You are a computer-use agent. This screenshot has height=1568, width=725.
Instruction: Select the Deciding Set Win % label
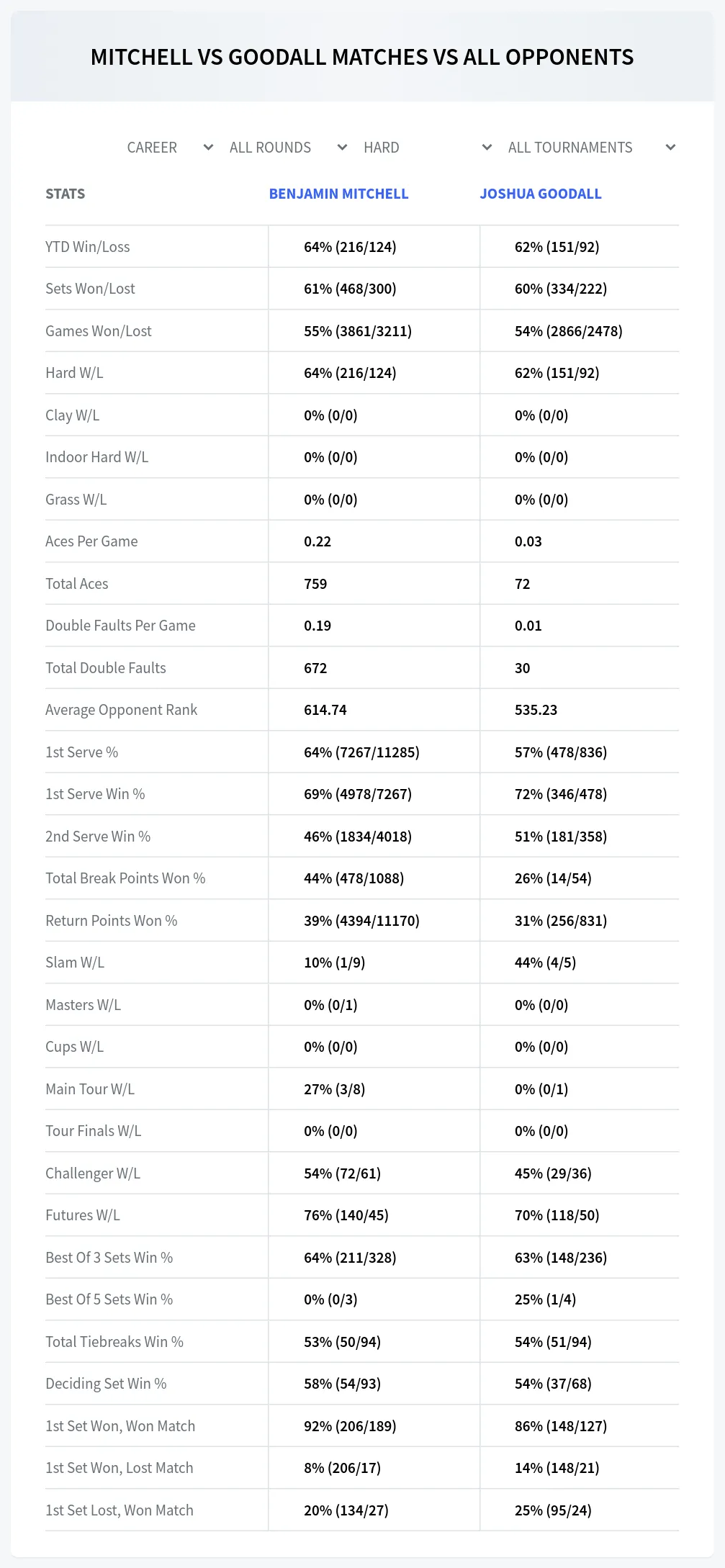coord(106,1384)
